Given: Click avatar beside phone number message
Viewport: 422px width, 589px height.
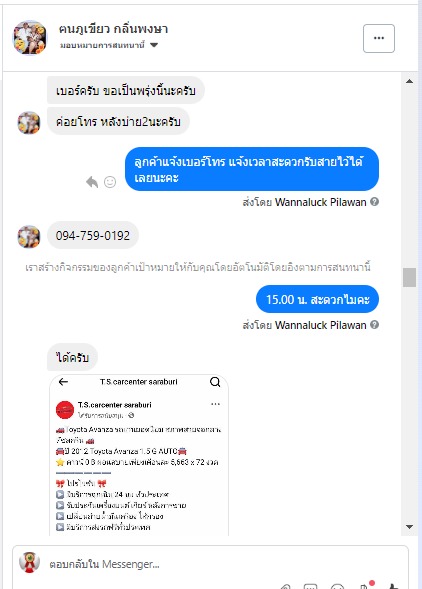Looking at the screenshot, I should coord(29,237).
